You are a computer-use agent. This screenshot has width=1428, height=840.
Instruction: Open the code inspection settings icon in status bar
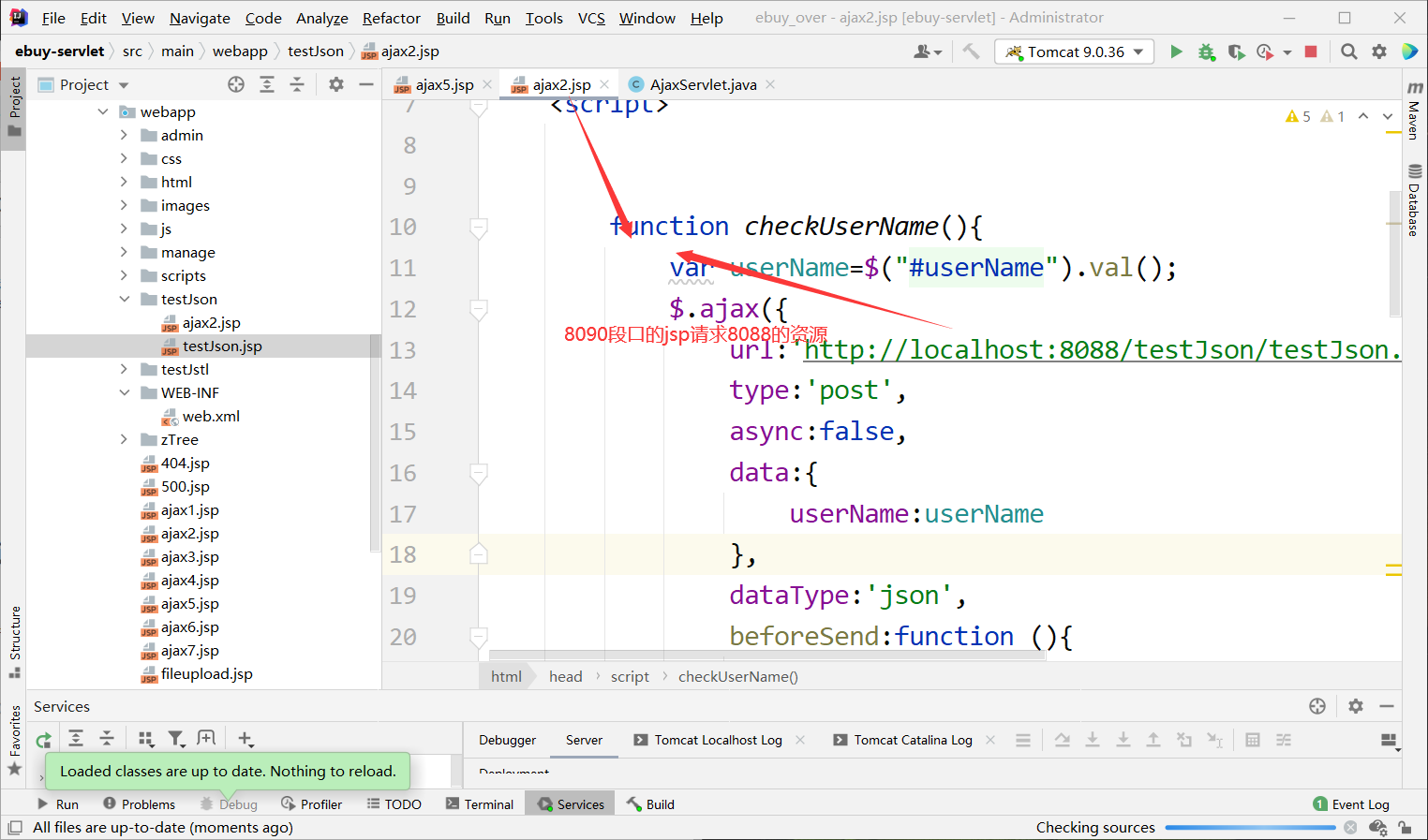pyautogui.click(x=1377, y=828)
